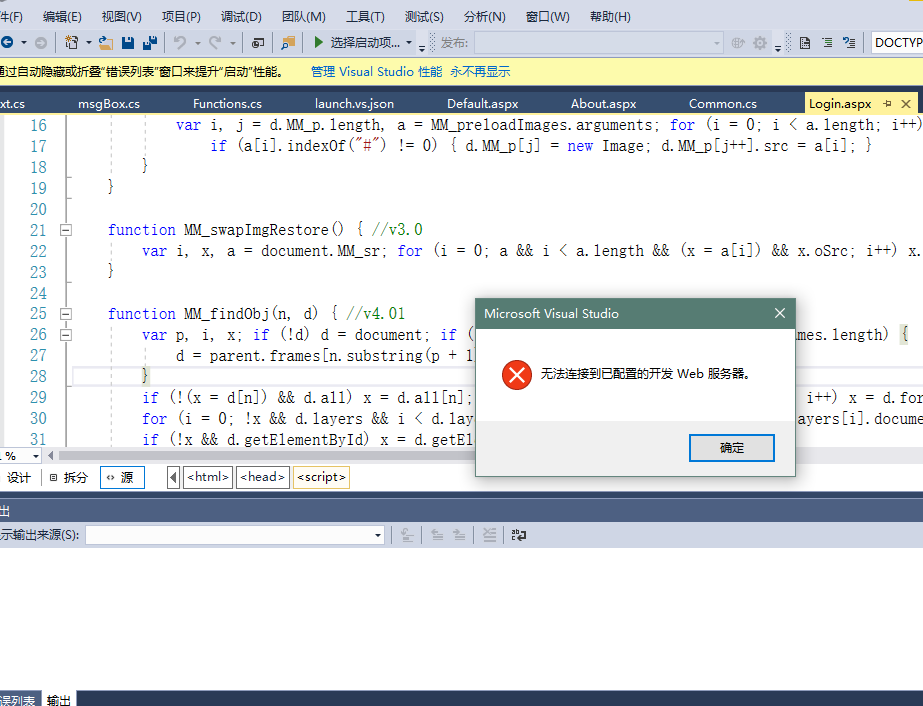Image resolution: width=923 pixels, height=706 pixels.
Task: Click the first Output panel navigation icon
Action: pyautogui.click(x=407, y=535)
